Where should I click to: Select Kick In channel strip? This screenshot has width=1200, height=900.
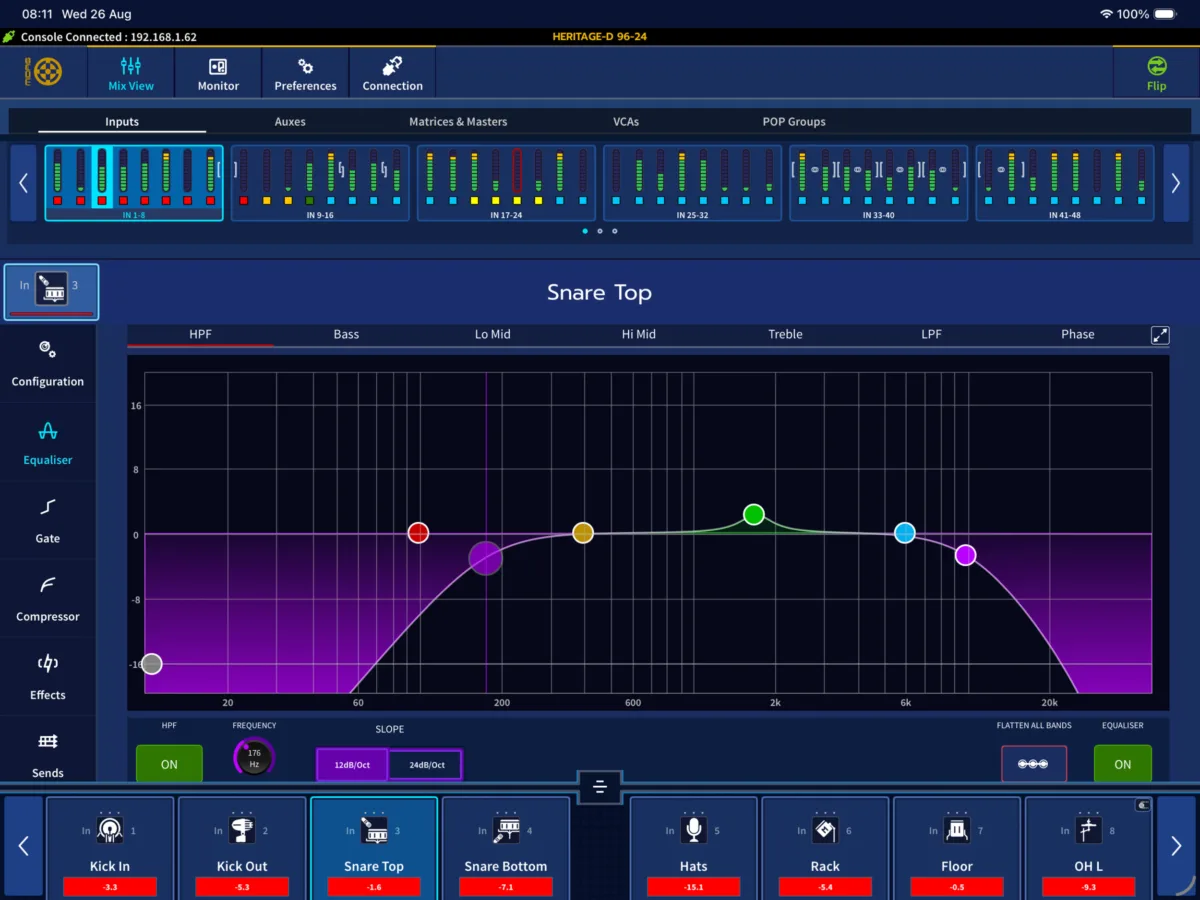[110, 847]
